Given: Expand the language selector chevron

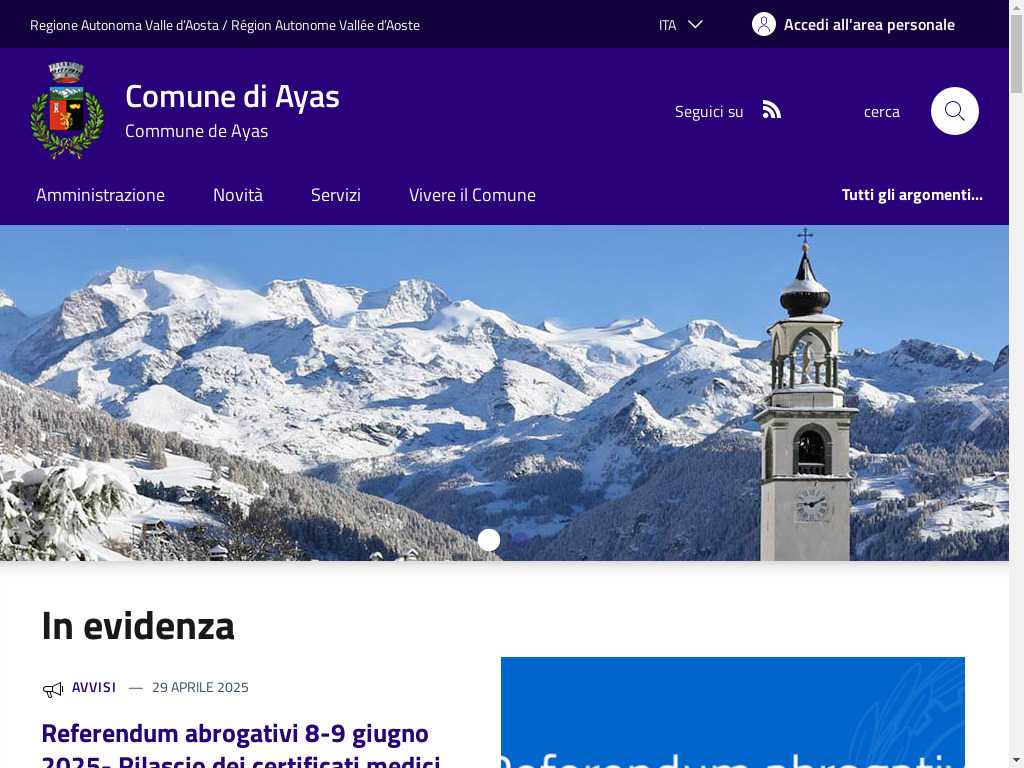Looking at the screenshot, I should 696,24.
